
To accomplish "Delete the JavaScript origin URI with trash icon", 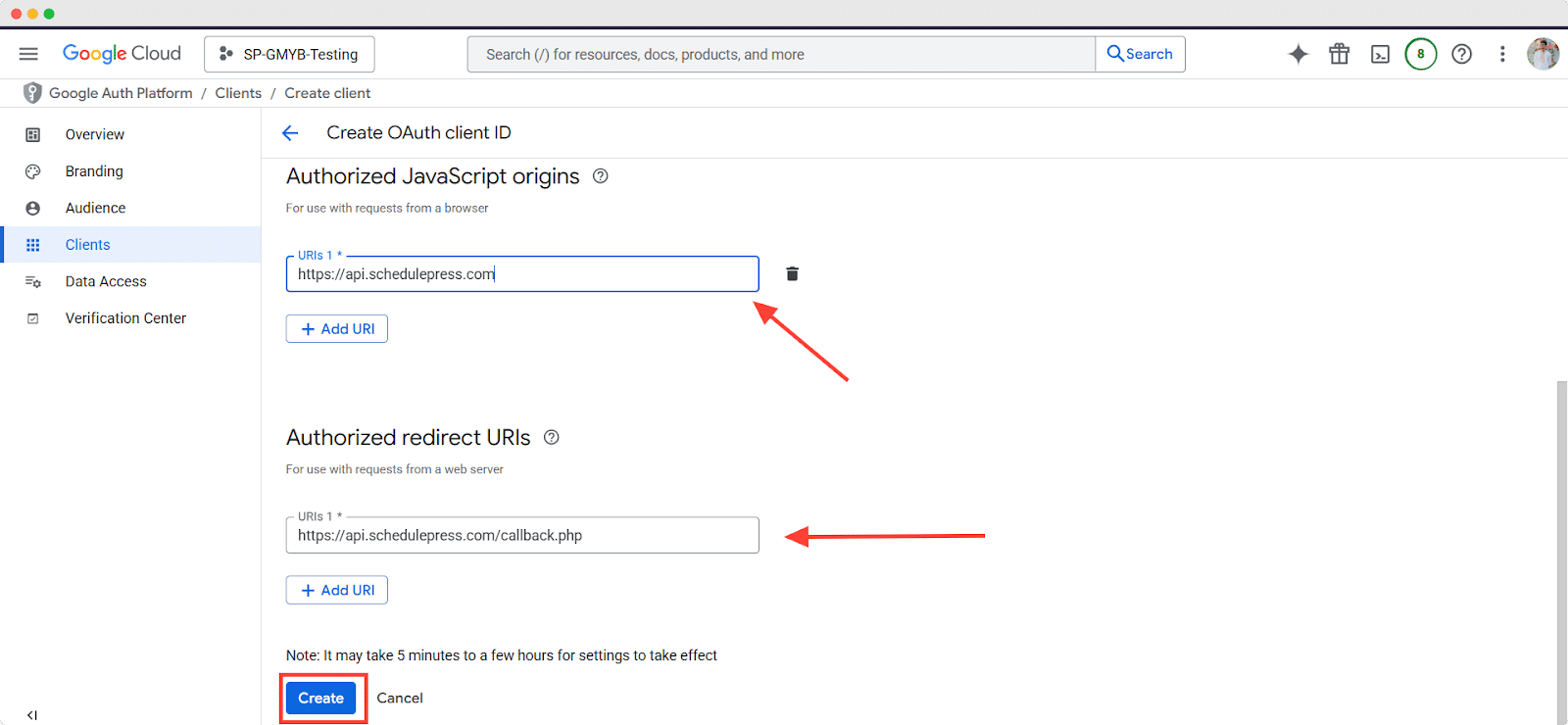I will click(792, 274).
